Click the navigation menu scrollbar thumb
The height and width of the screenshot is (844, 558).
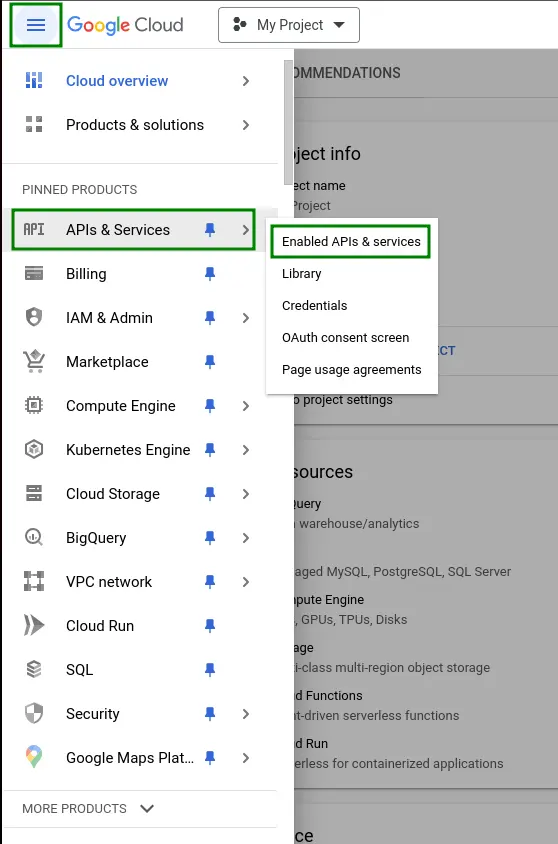[x=288, y=122]
